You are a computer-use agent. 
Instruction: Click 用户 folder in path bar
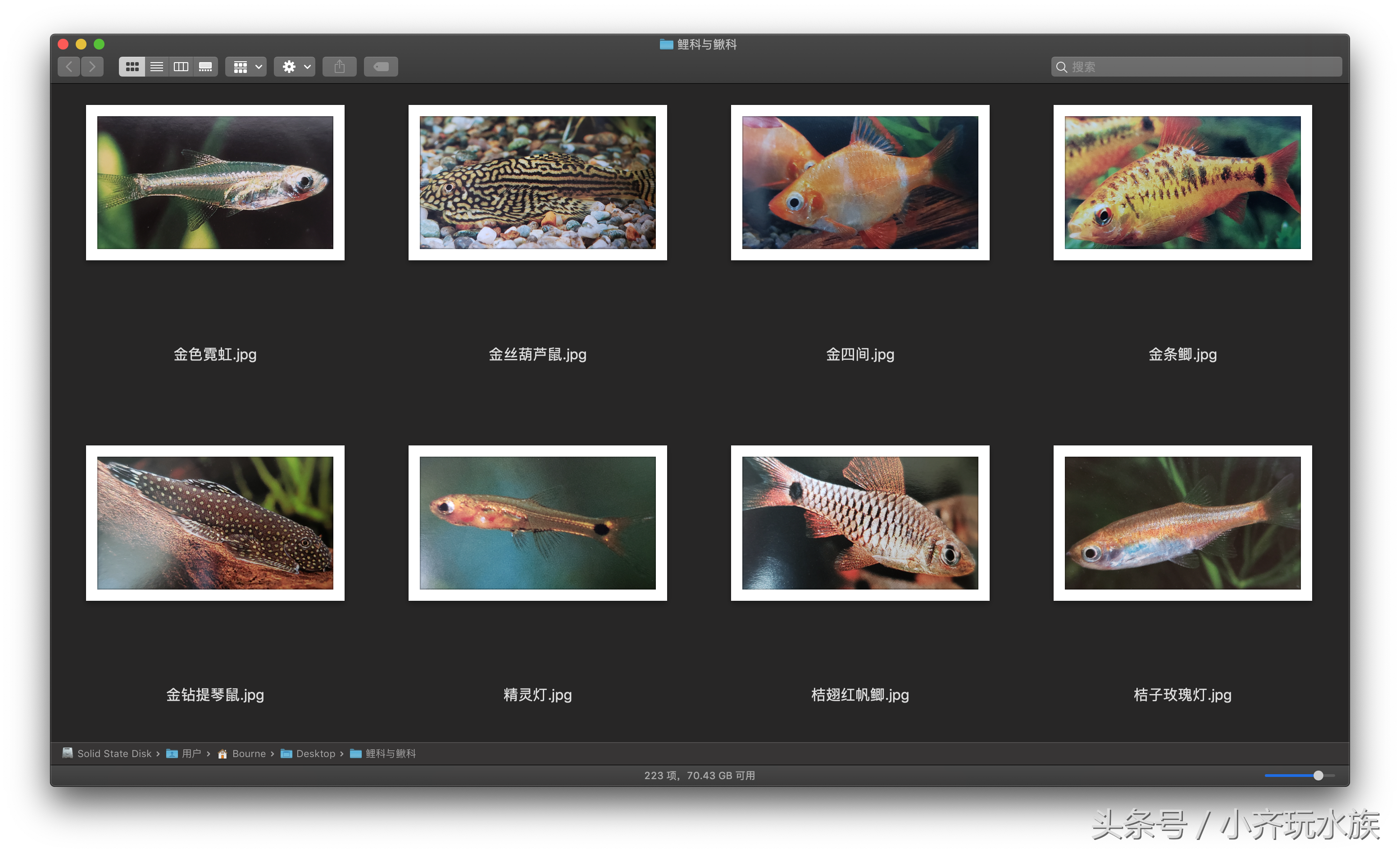183,753
